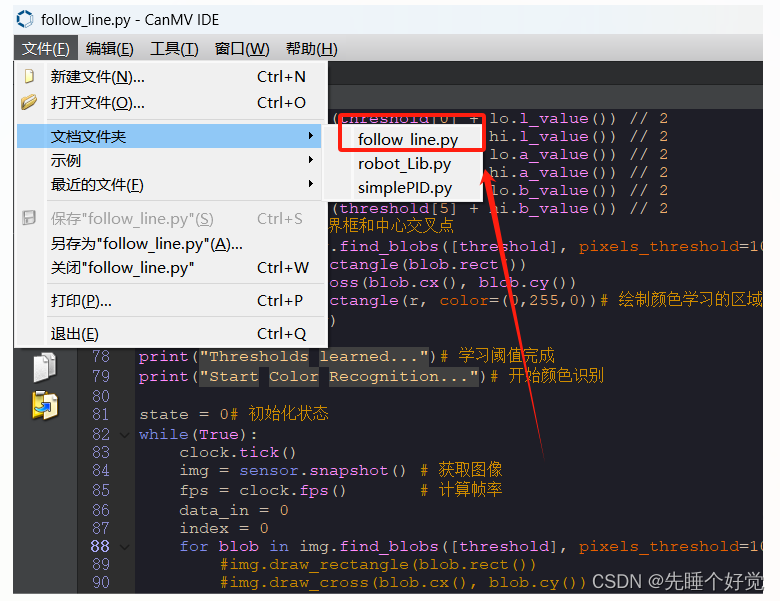This screenshot has height=601, width=780.
Task: Choose 新建文件(N)... menu entry
Action: [172, 77]
